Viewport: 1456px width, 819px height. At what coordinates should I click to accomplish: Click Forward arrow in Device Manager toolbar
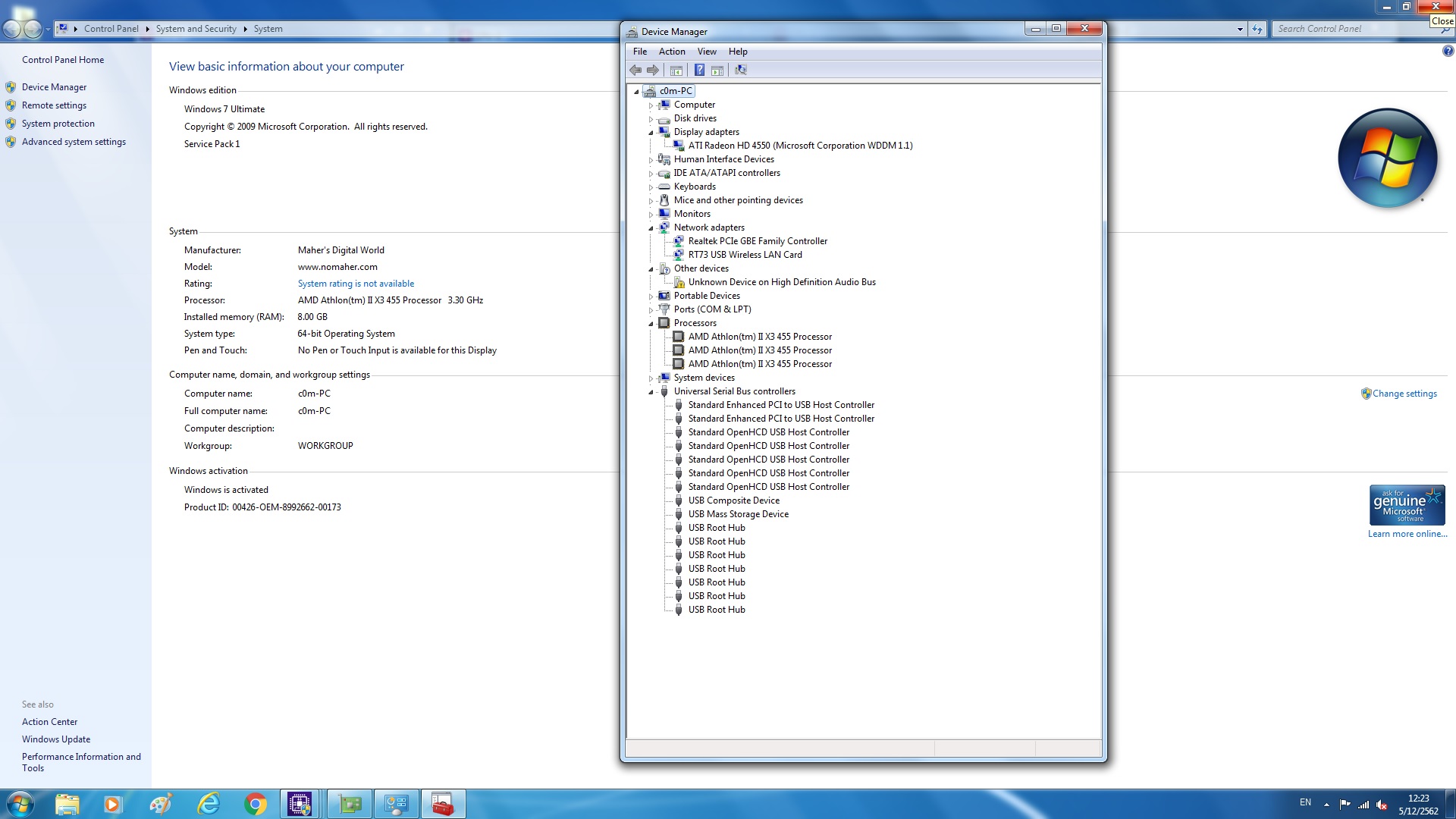point(652,71)
